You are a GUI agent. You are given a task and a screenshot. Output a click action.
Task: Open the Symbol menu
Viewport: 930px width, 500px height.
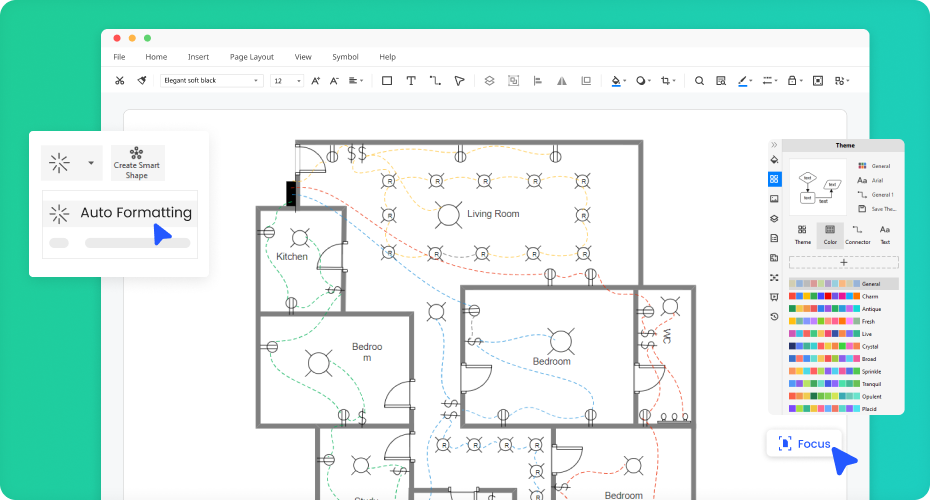pyautogui.click(x=345, y=57)
